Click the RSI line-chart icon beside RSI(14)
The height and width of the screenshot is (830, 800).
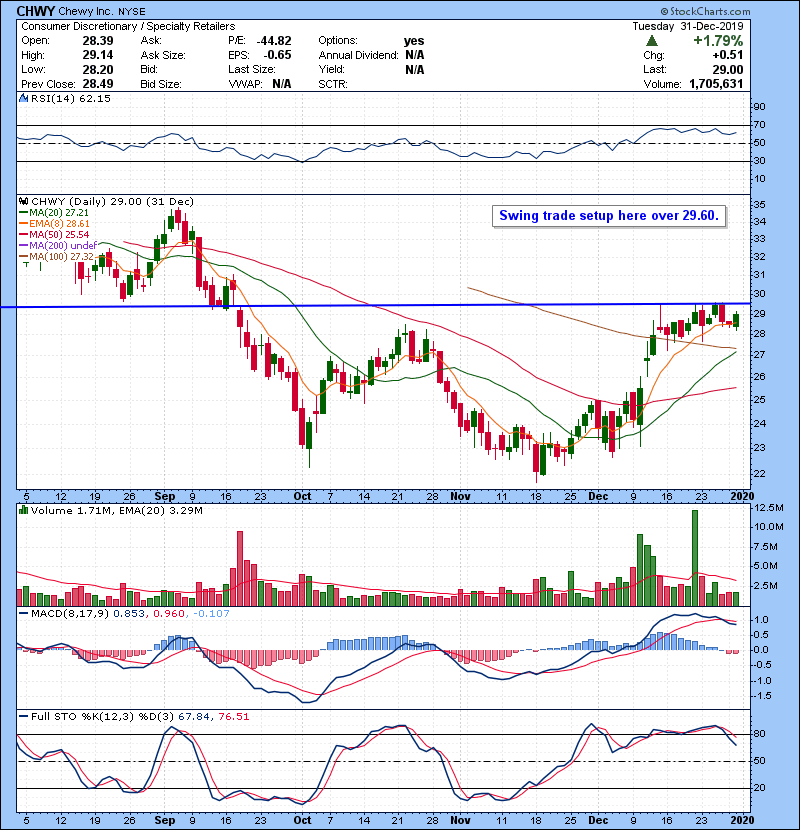23,98
